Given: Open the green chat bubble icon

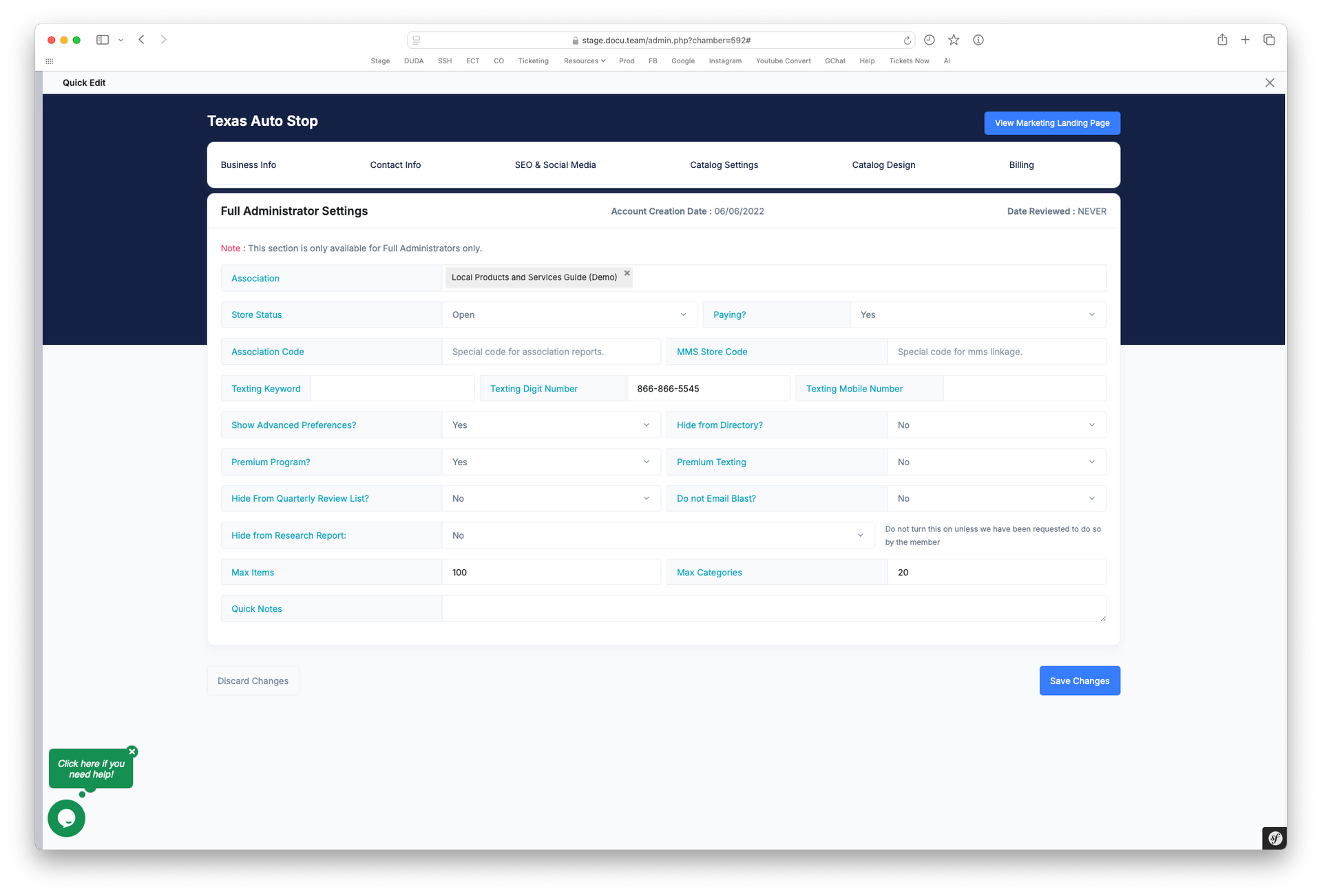Looking at the screenshot, I should (x=67, y=818).
